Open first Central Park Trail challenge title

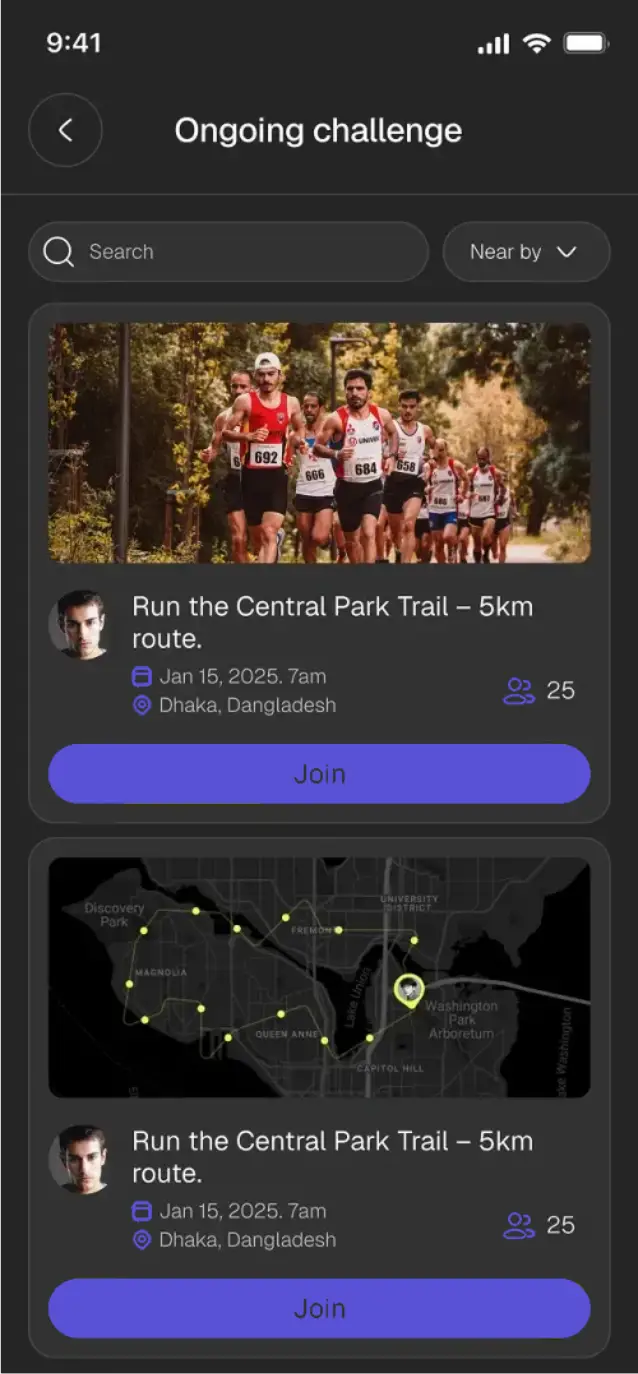(x=333, y=622)
